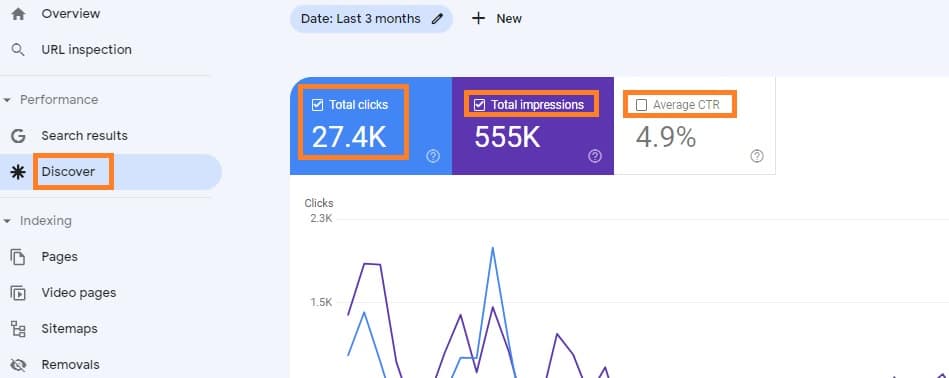Screen dimensions: 949x378
Task: Click the Indexing section heading
Action: pos(45,221)
